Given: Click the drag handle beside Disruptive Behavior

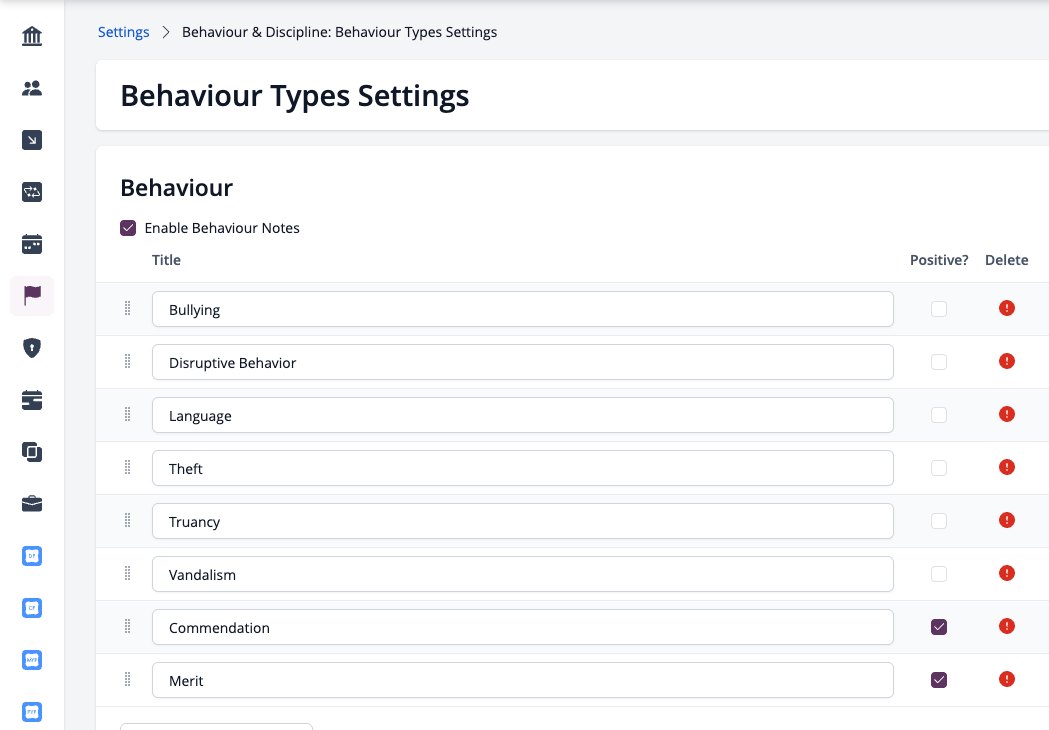Looking at the screenshot, I should pyautogui.click(x=127, y=362).
